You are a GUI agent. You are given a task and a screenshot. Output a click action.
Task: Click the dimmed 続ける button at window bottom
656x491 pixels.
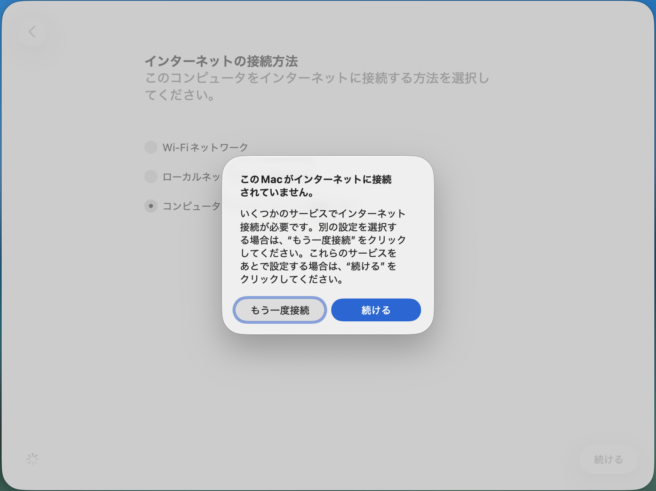click(608, 459)
